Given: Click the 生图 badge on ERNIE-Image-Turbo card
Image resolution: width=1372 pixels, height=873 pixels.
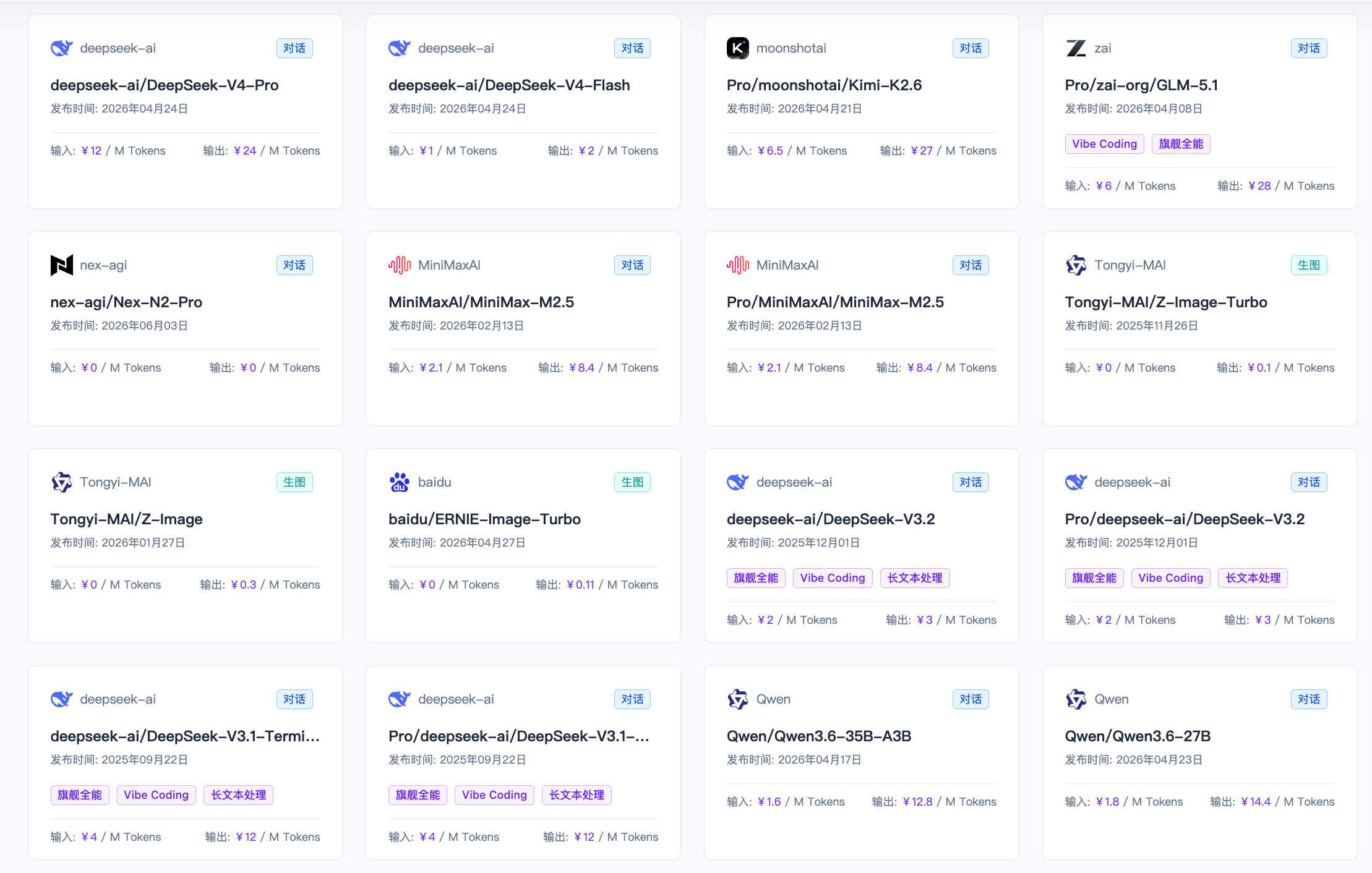Looking at the screenshot, I should 632,482.
